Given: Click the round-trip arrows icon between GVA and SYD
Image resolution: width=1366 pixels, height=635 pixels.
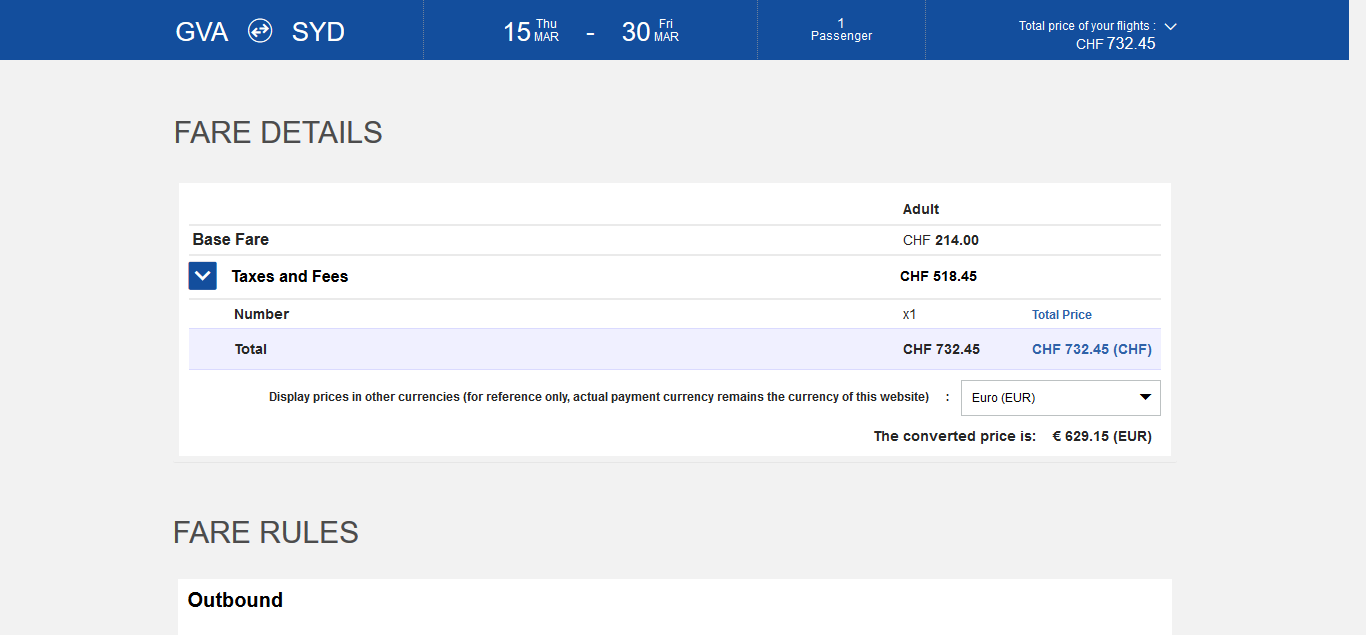Looking at the screenshot, I should (x=260, y=31).
